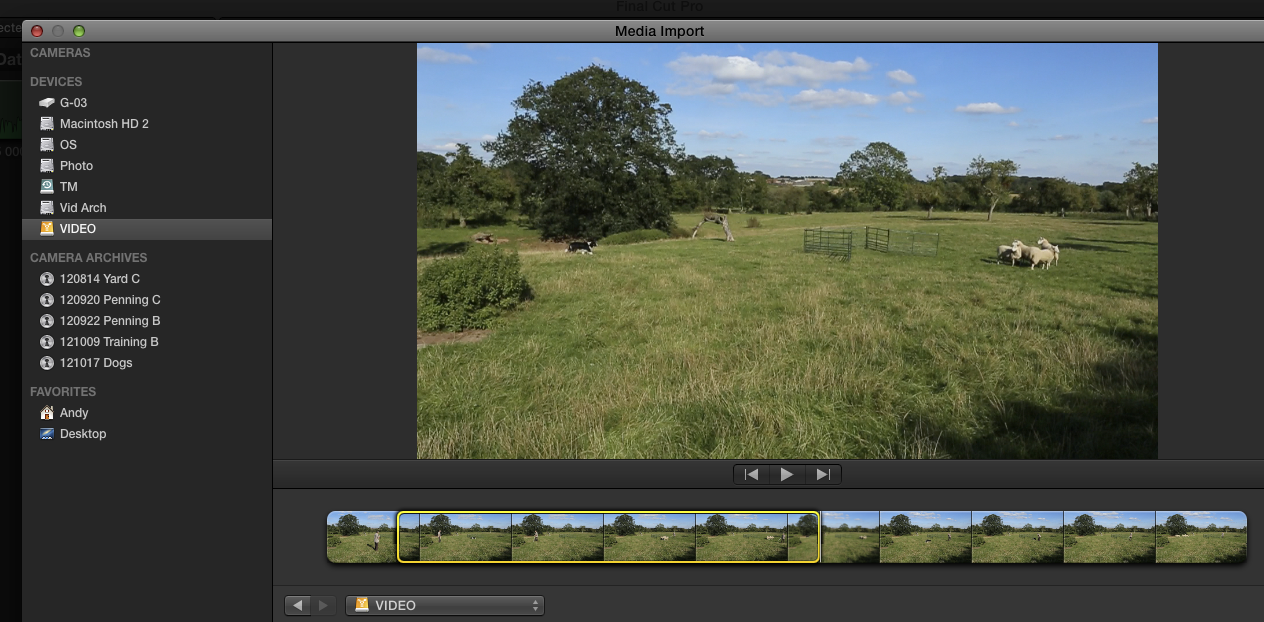Jump to the previous clip
This screenshot has height=622, width=1264.
coord(751,474)
